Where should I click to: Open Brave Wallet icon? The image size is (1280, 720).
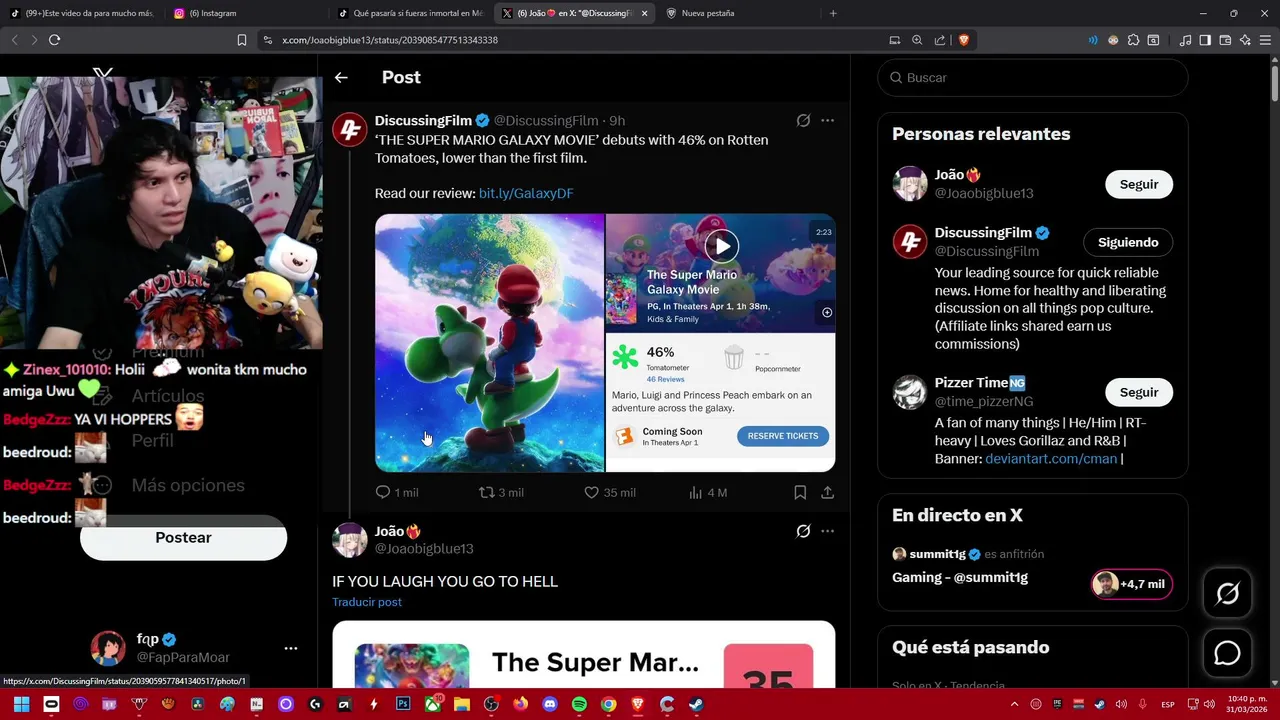point(1225,40)
